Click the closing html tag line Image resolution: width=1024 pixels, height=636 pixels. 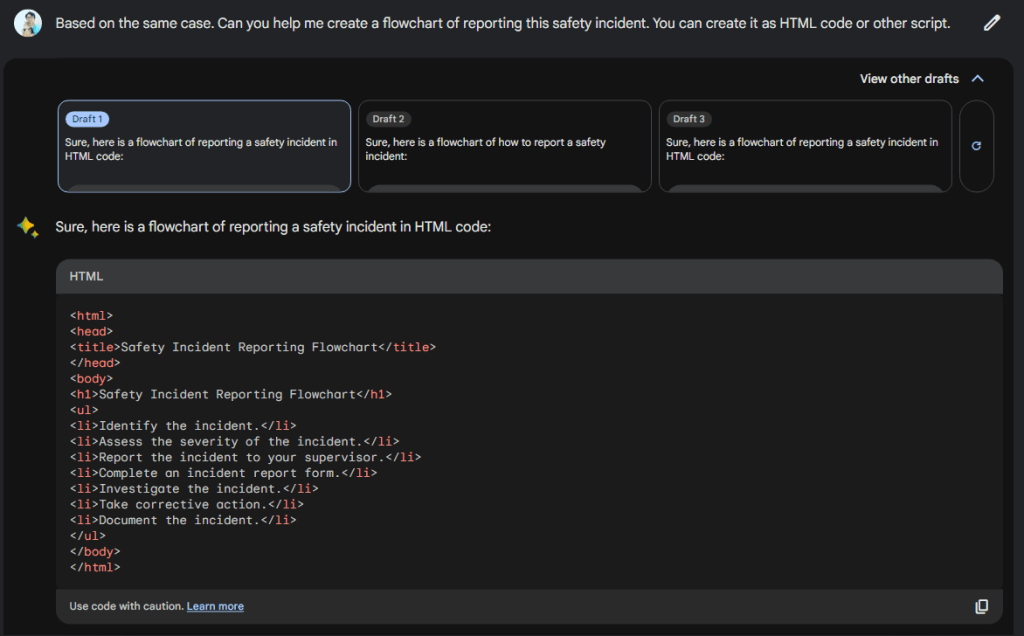[x=95, y=567]
